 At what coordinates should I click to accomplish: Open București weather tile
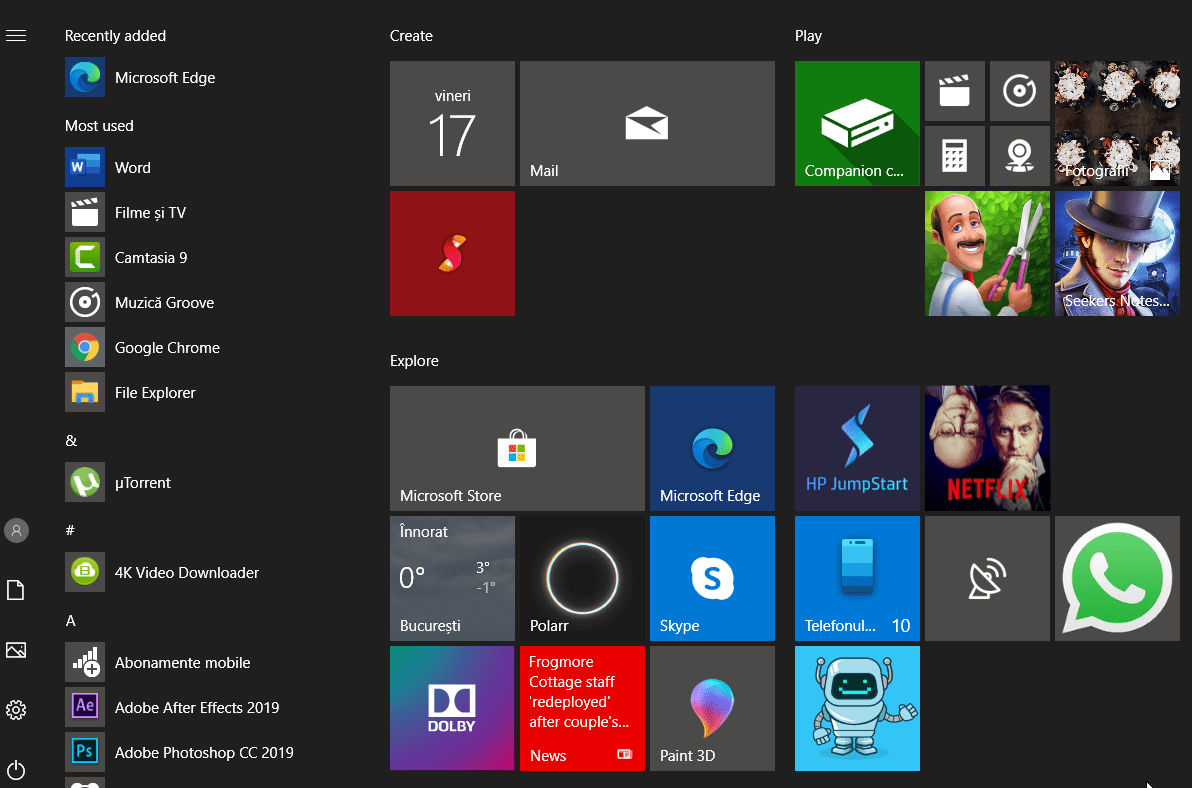point(452,578)
